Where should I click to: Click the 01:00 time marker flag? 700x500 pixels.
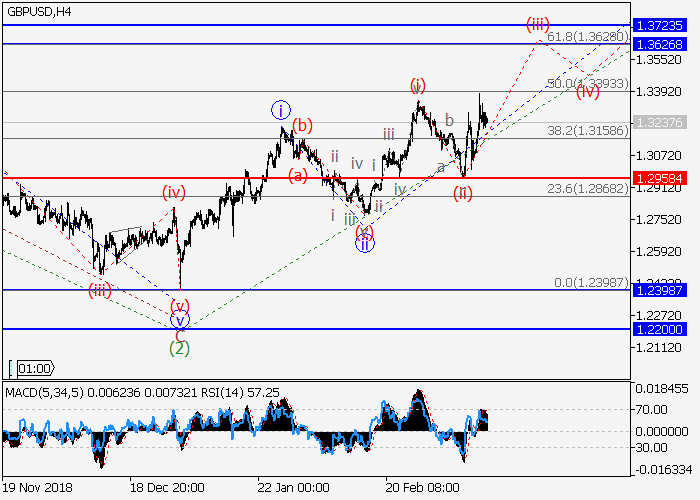[36, 369]
